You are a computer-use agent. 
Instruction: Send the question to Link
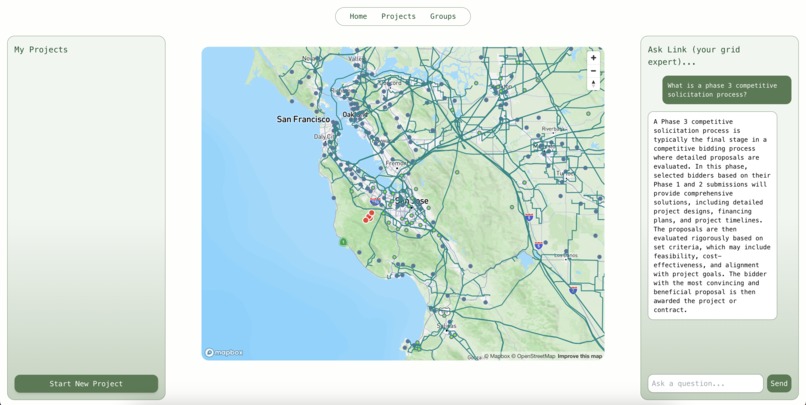(x=779, y=383)
